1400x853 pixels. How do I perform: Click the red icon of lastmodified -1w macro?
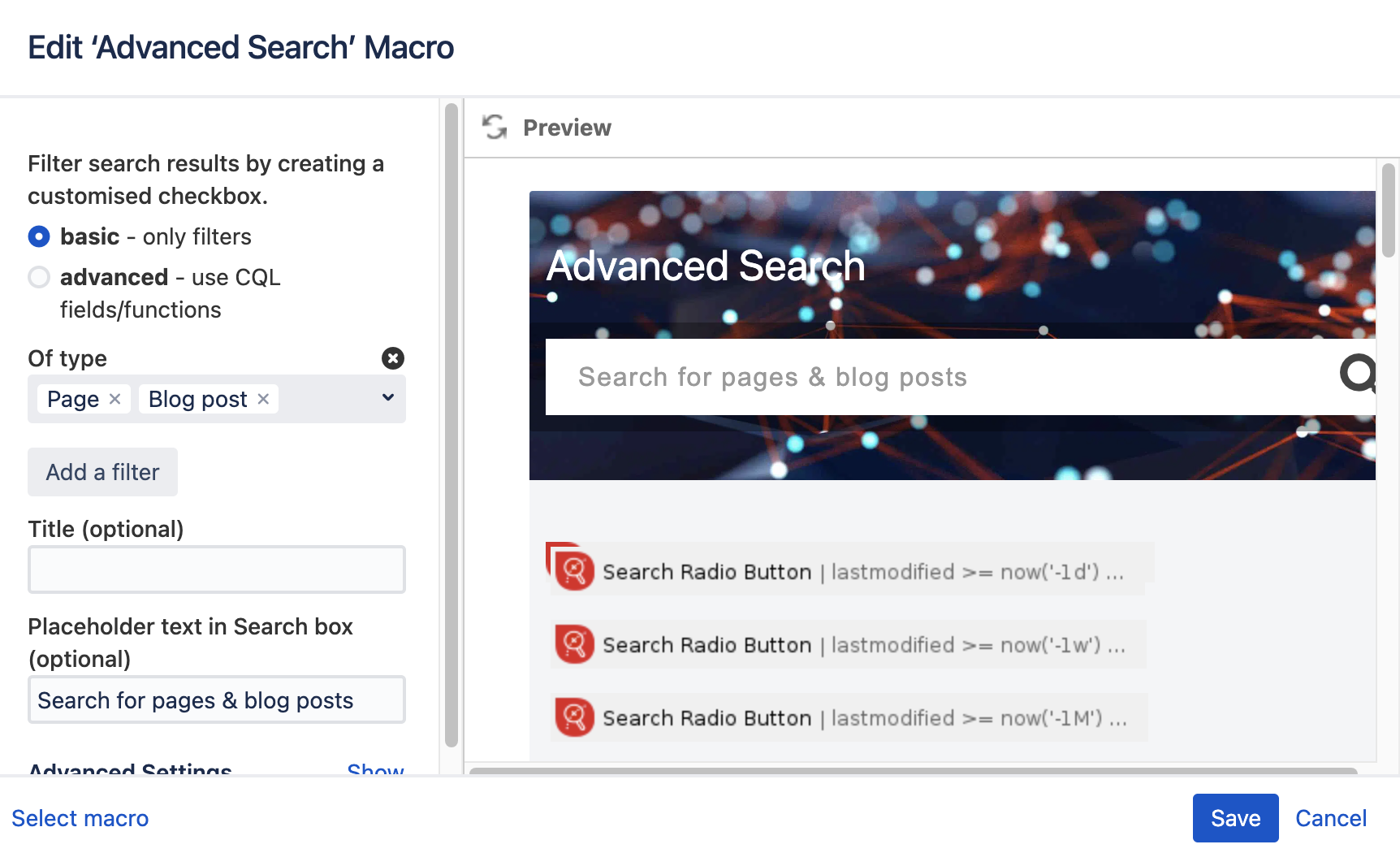pos(574,644)
